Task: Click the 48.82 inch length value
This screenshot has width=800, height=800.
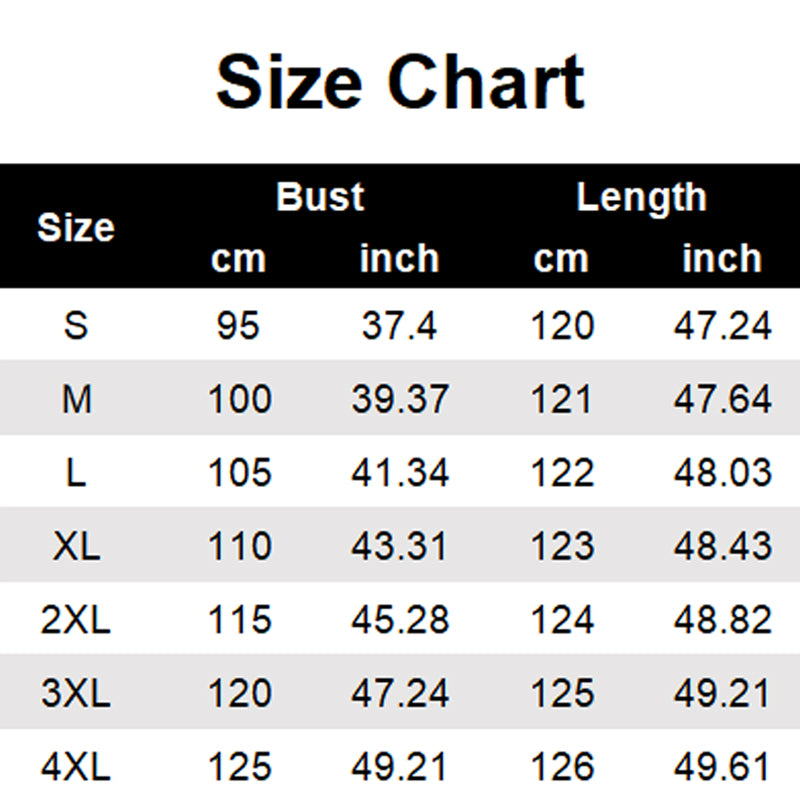Action: tap(722, 620)
